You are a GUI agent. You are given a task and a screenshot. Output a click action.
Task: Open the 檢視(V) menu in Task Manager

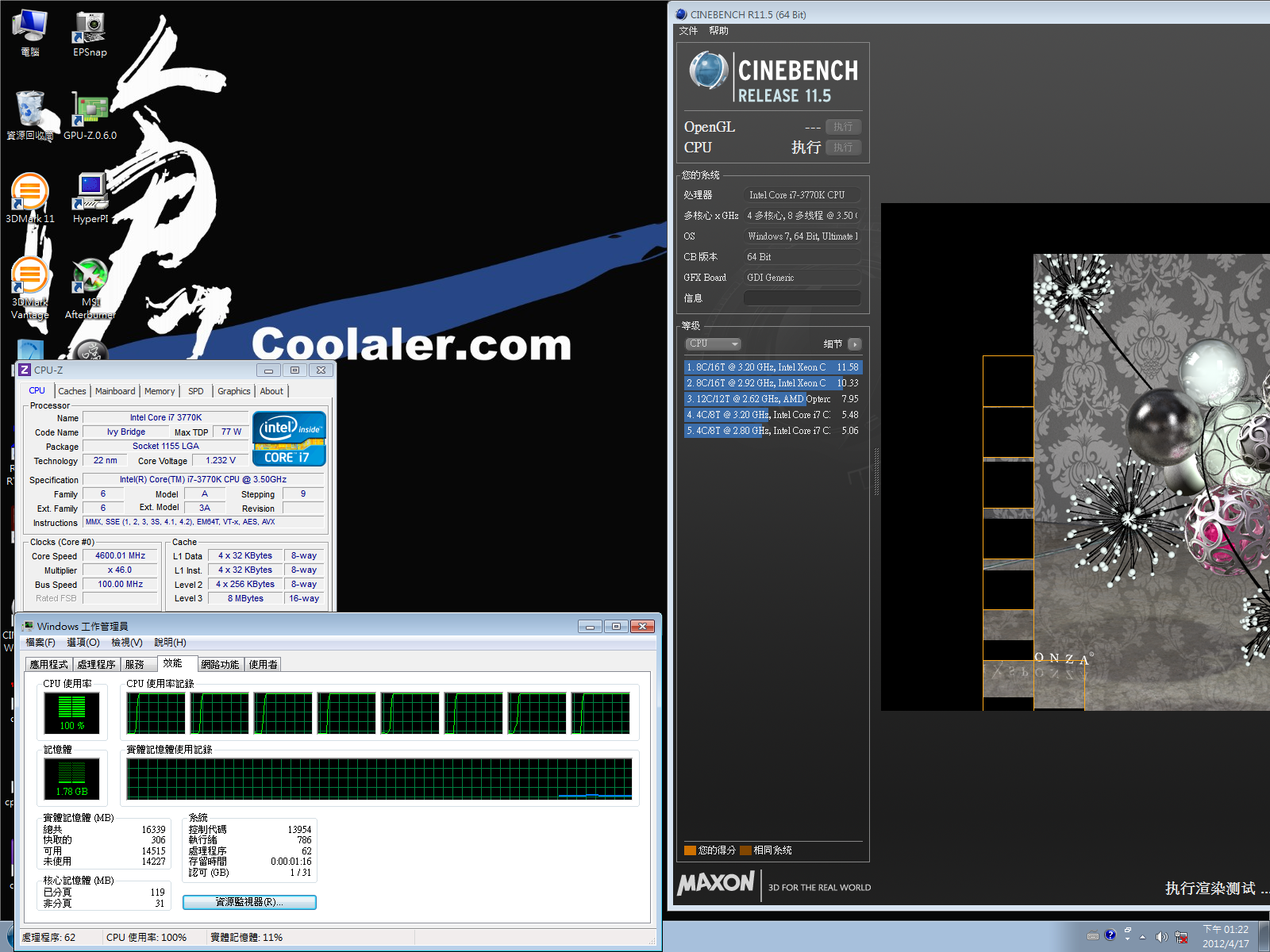(127, 643)
